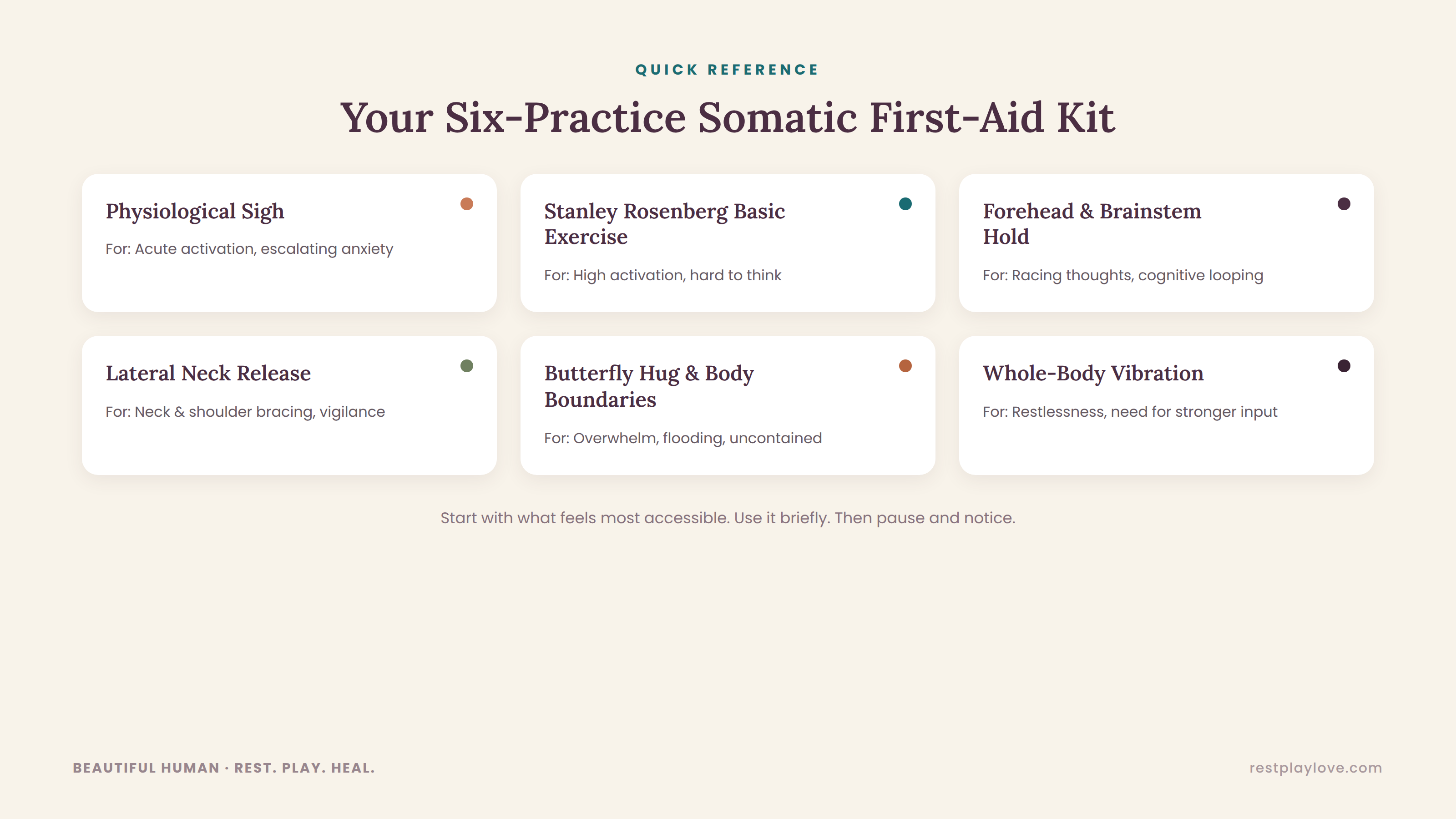Screen dimensions: 1456x819
Task: Click the teal dot on Stanley Rosenberg card
Action: click(x=905, y=203)
